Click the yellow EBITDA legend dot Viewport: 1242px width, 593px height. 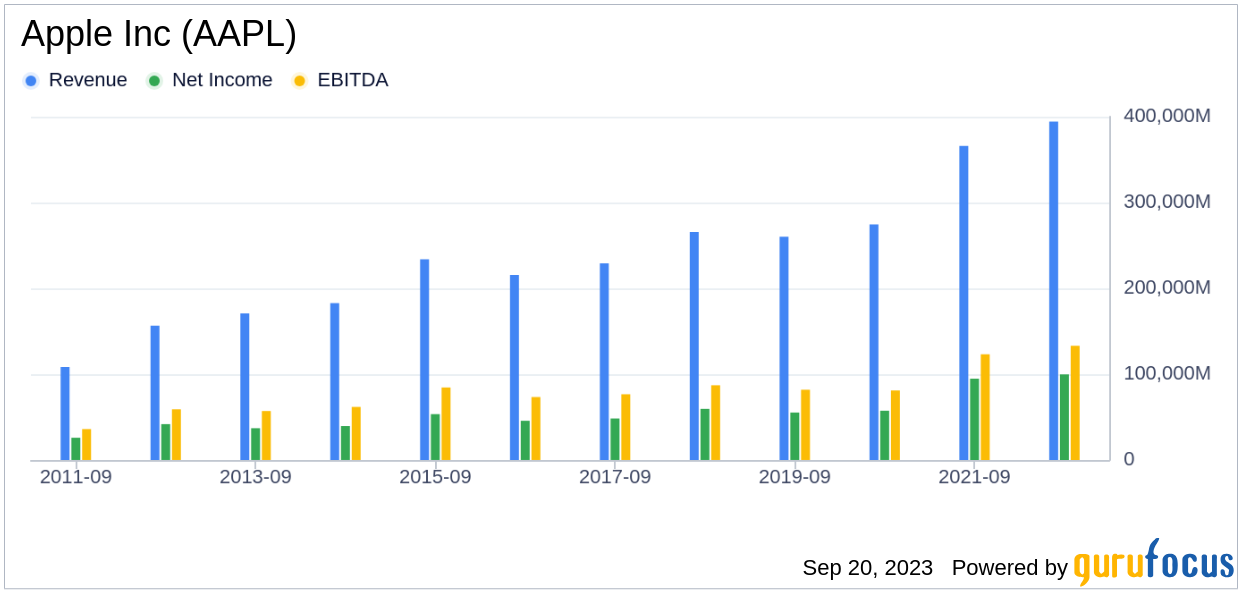(299, 81)
